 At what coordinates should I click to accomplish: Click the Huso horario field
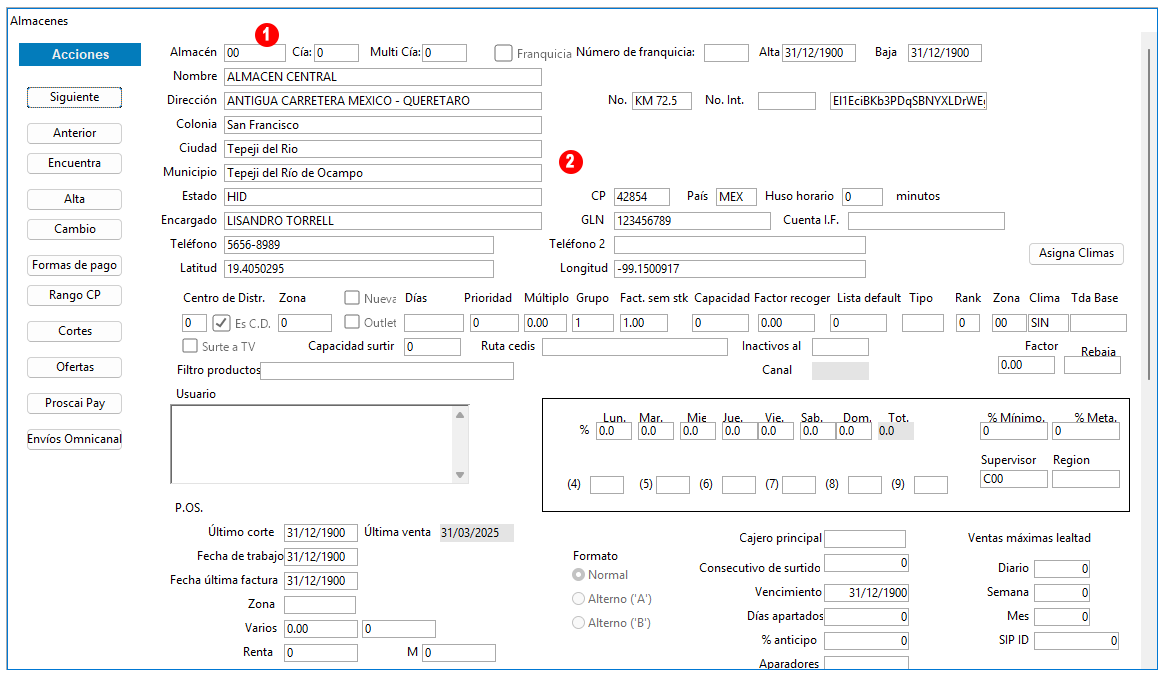863,197
